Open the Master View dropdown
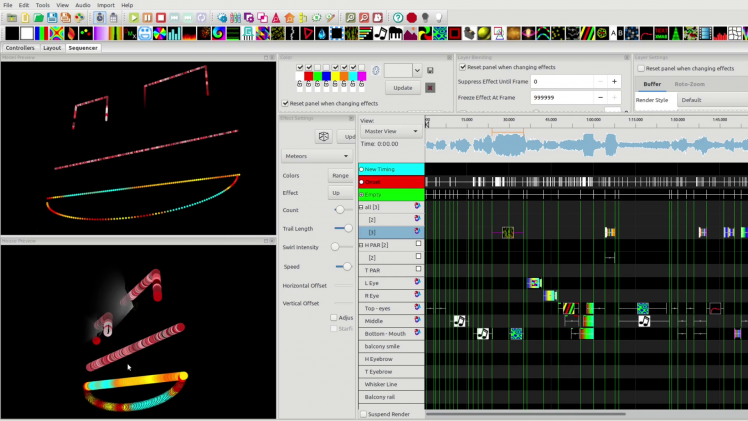Image resolution: width=748 pixels, height=421 pixels. click(x=391, y=131)
